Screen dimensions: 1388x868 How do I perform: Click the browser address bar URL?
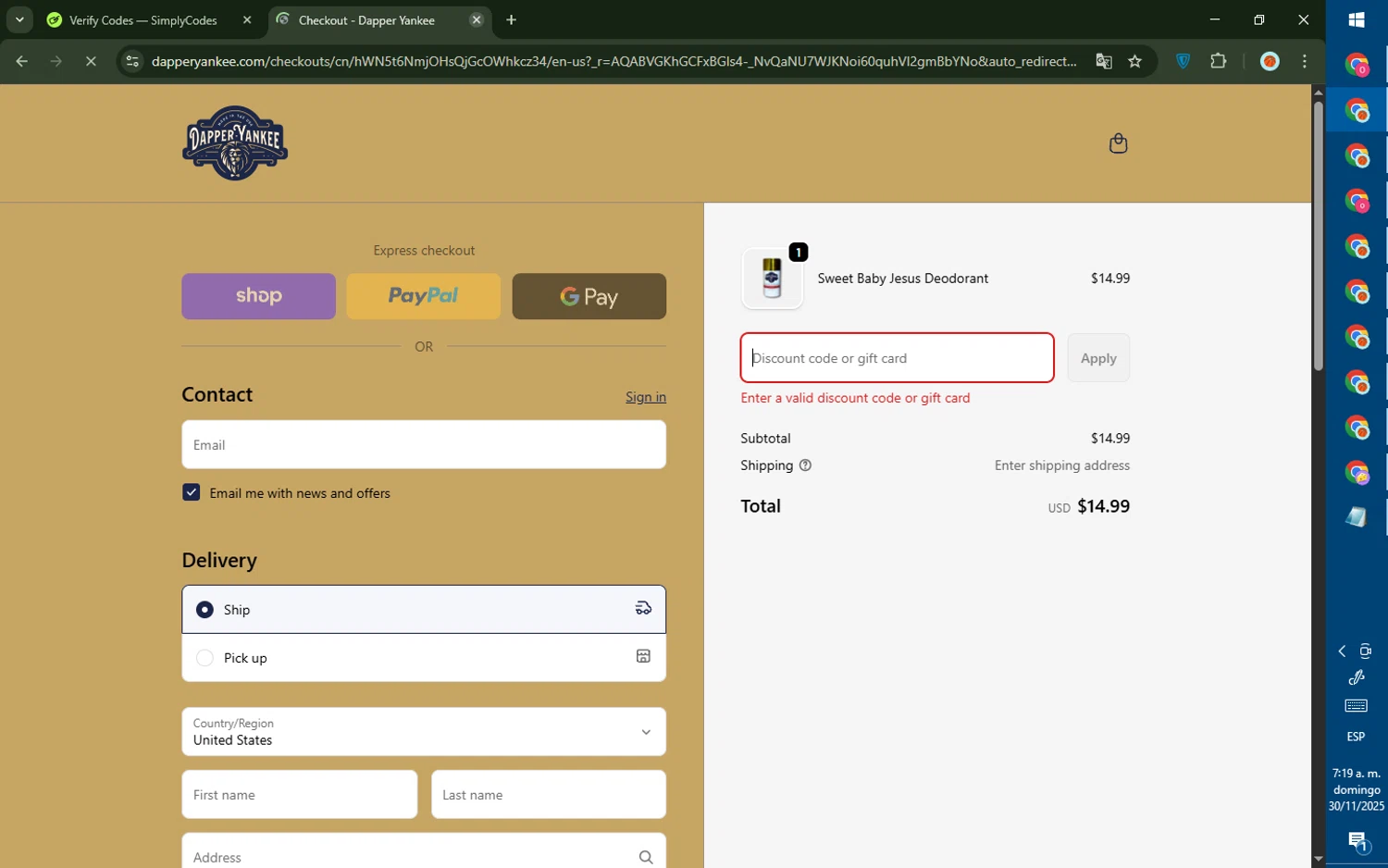coord(613,61)
